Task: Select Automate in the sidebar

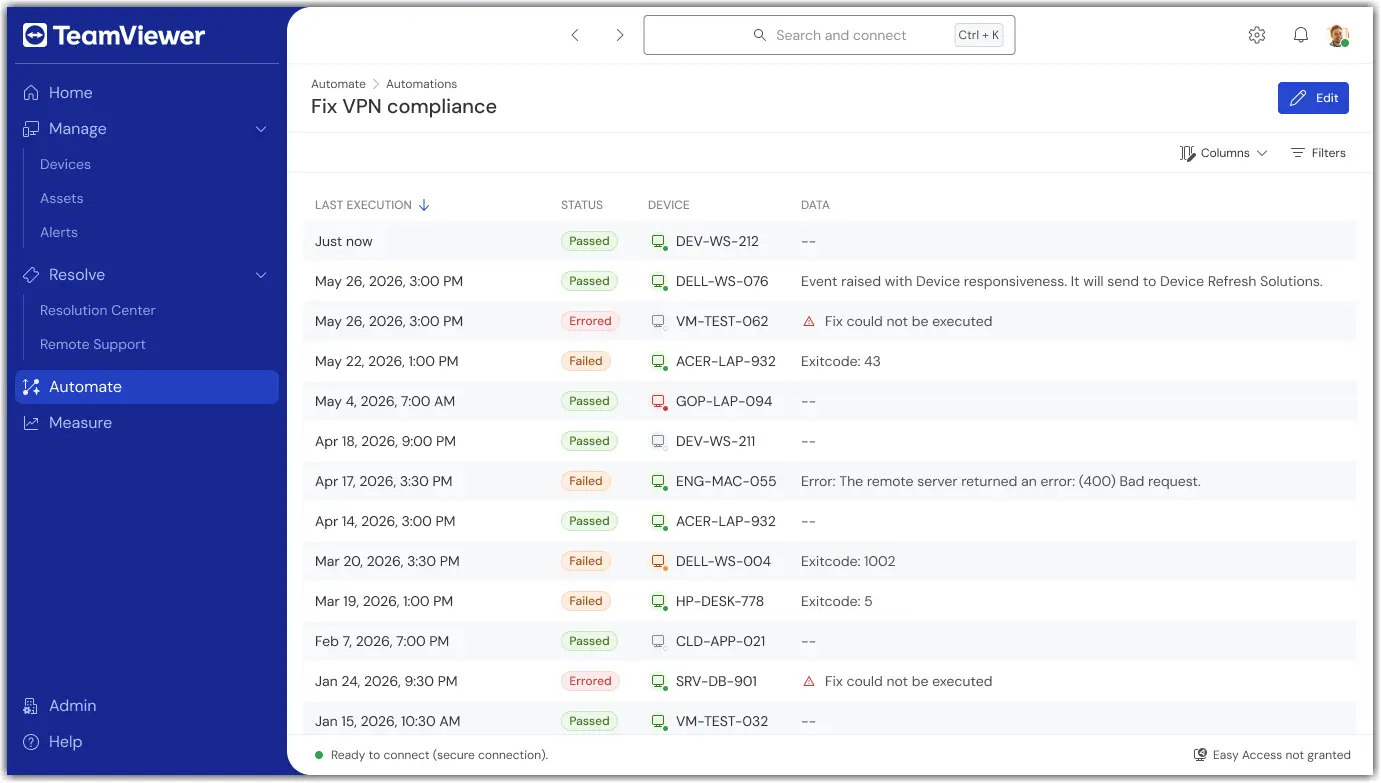Action: pyautogui.click(x=147, y=387)
